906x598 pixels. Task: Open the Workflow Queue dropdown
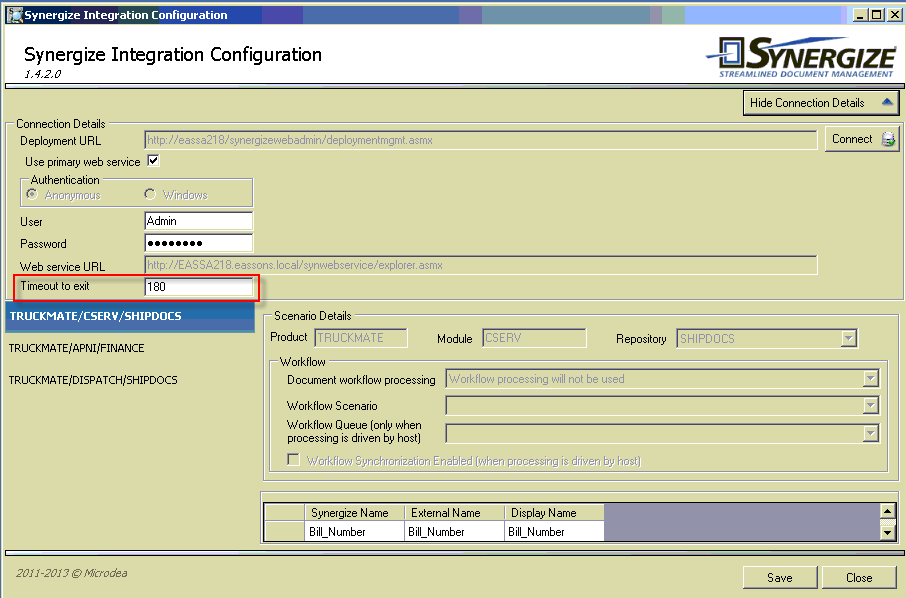870,433
